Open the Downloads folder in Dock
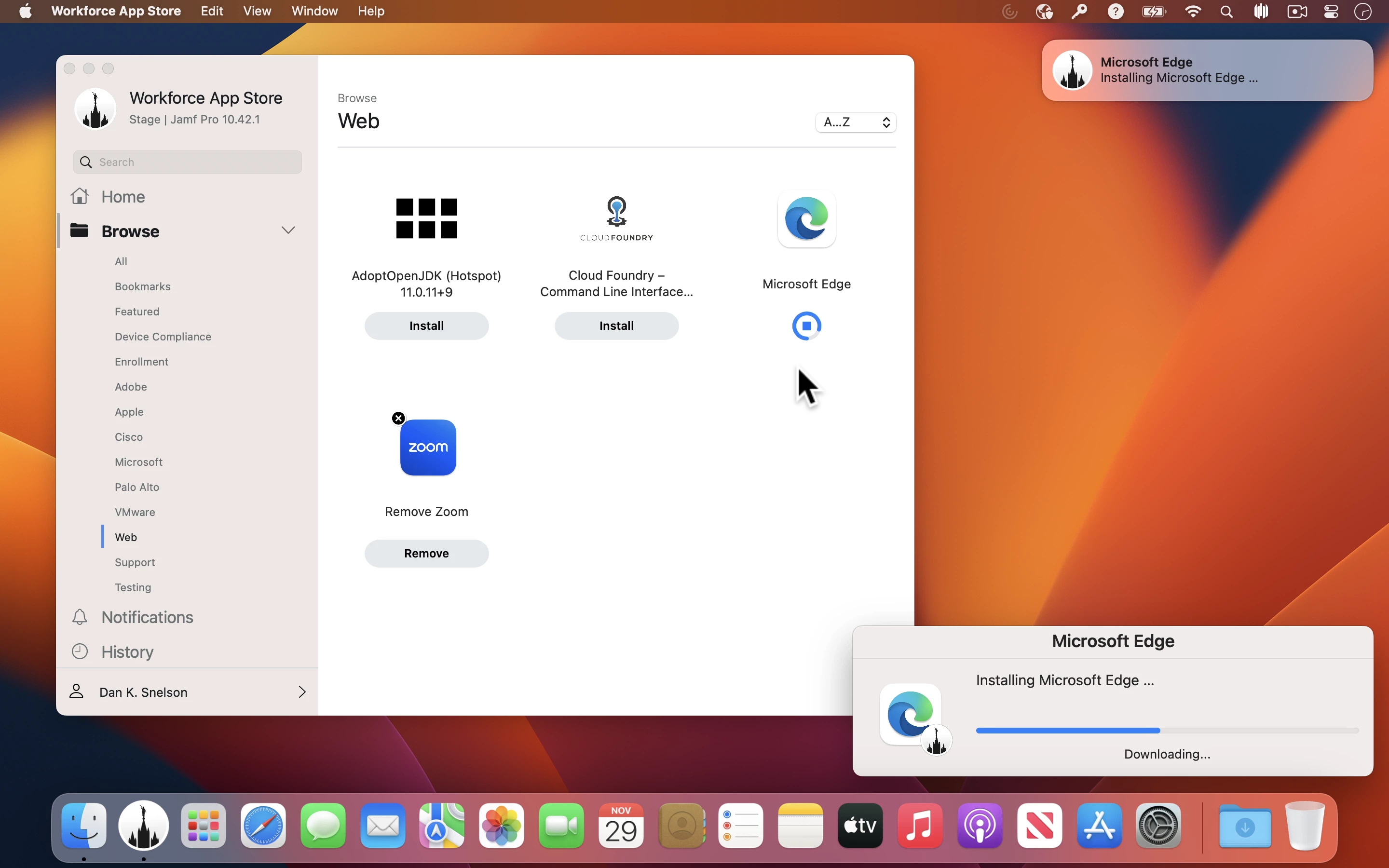Image resolution: width=1389 pixels, height=868 pixels. [x=1244, y=826]
